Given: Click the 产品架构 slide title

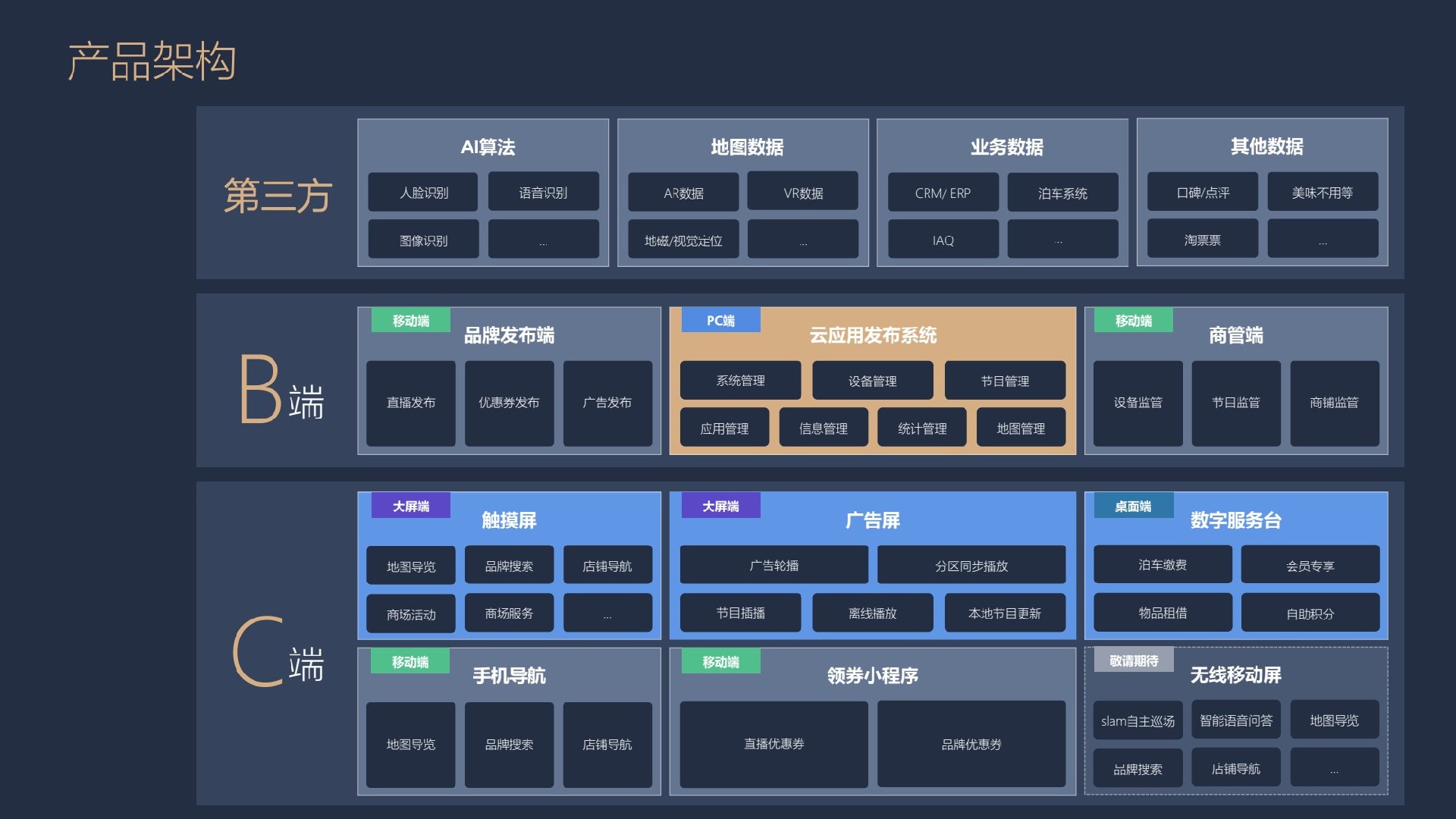Looking at the screenshot, I should point(152,61).
